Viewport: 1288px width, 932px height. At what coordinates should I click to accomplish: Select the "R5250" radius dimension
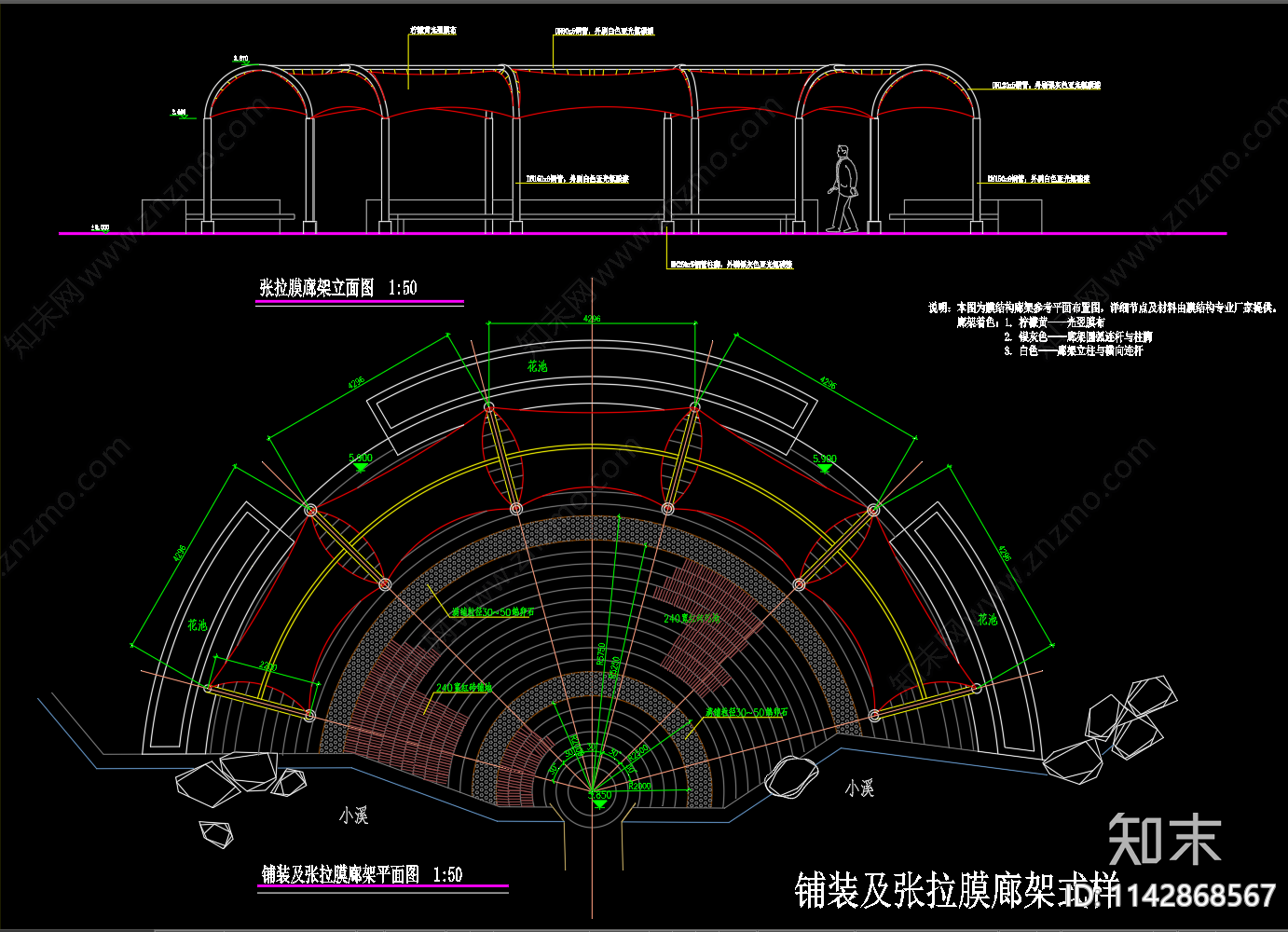point(615,669)
